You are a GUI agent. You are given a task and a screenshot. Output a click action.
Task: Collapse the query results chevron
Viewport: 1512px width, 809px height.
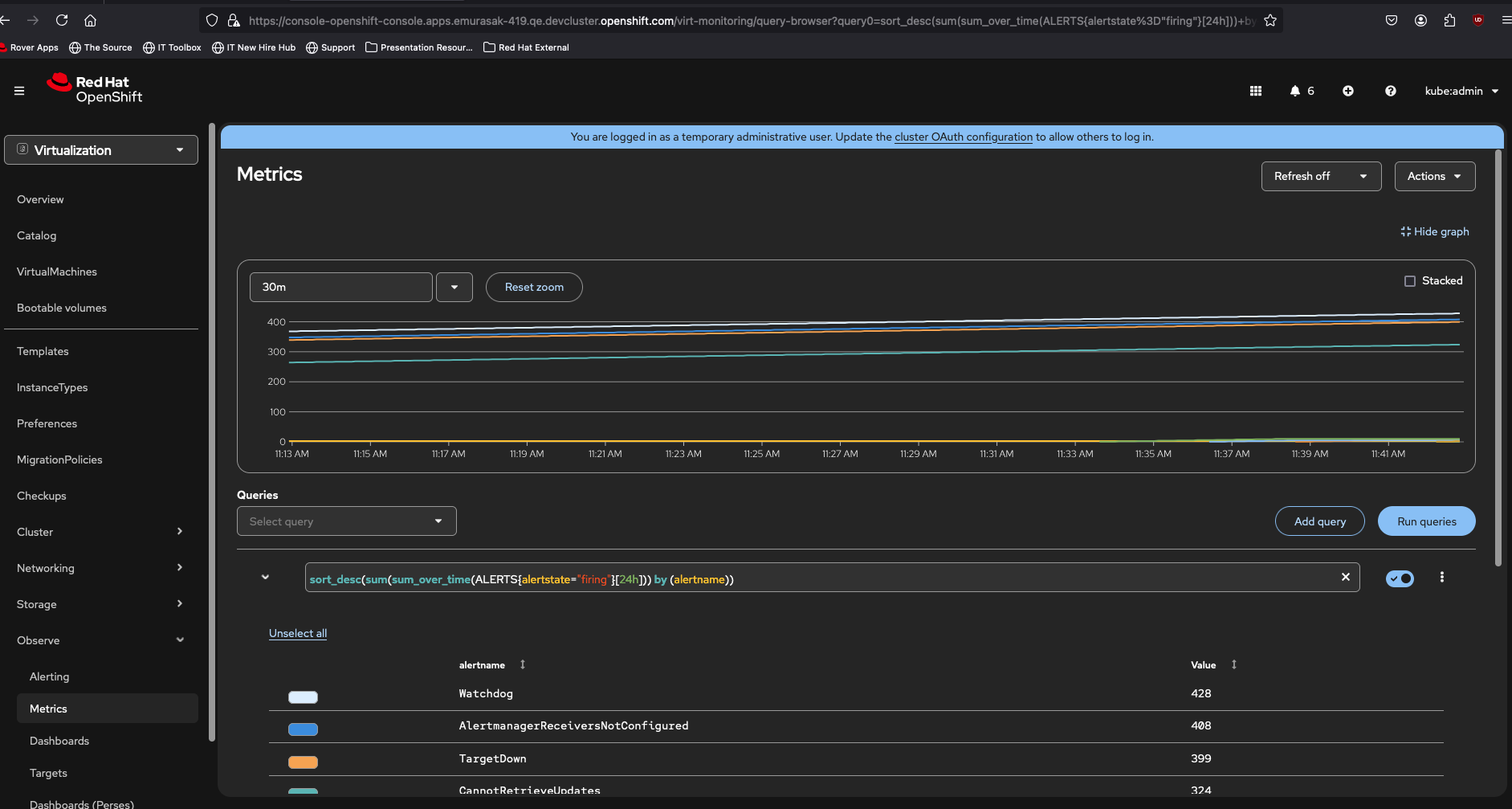click(265, 577)
